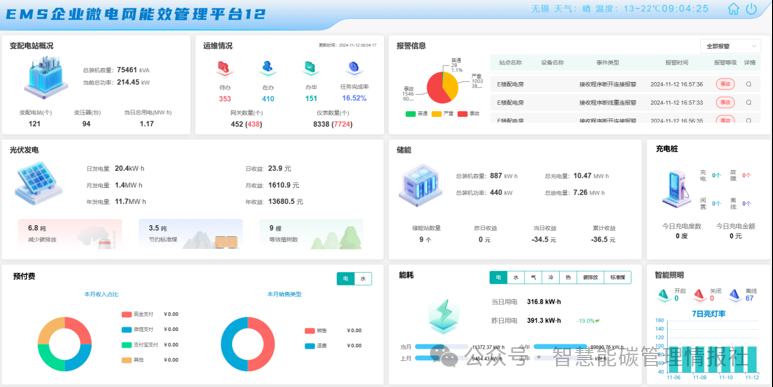Click the 减少碳排放 card
The image size is (773, 387).
[70, 234]
